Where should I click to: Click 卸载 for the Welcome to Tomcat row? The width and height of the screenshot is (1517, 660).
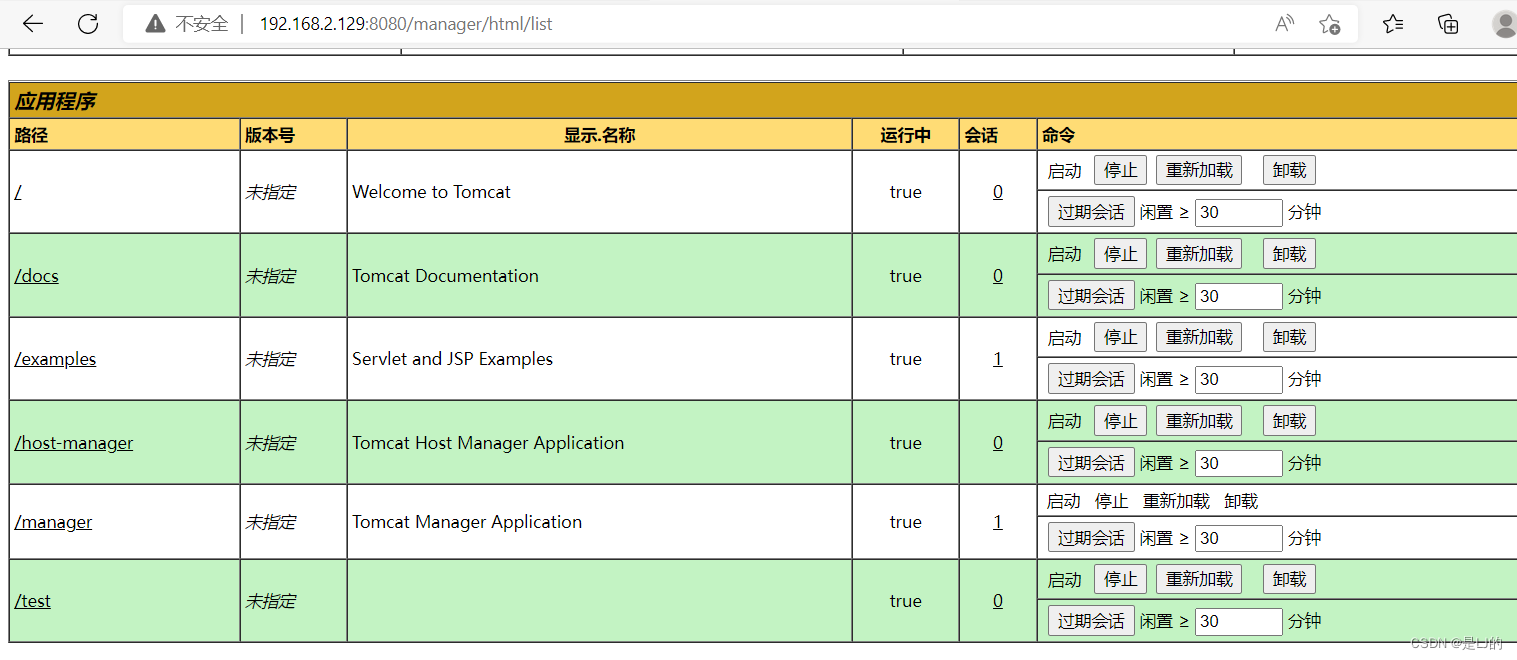tap(1289, 170)
